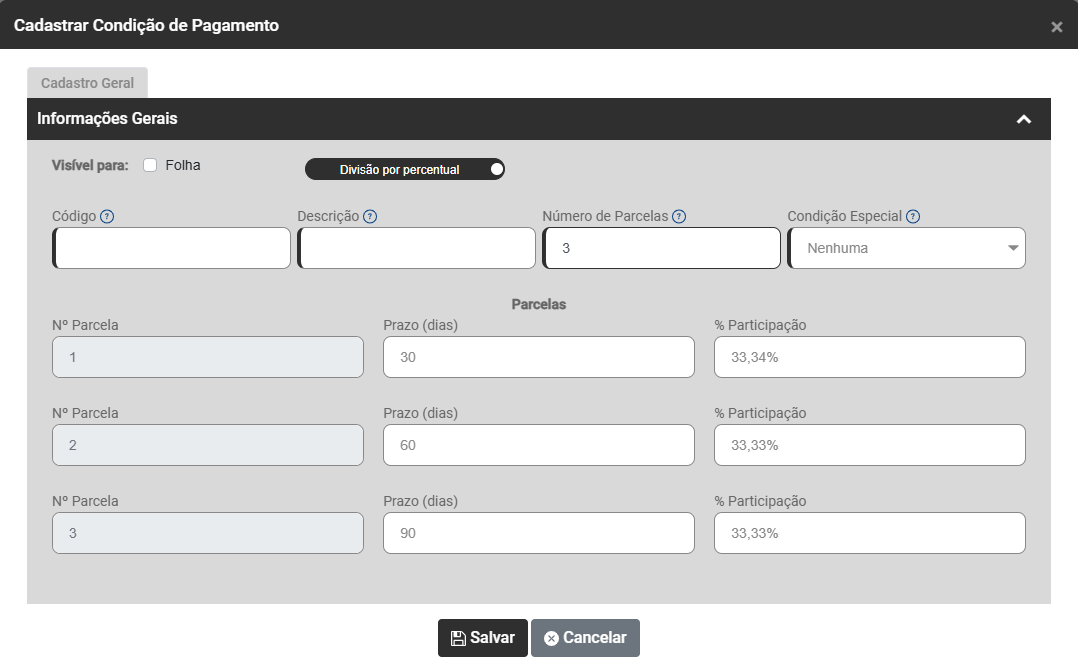
Task: Collapse the Informações Gerais section
Action: [1023, 119]
